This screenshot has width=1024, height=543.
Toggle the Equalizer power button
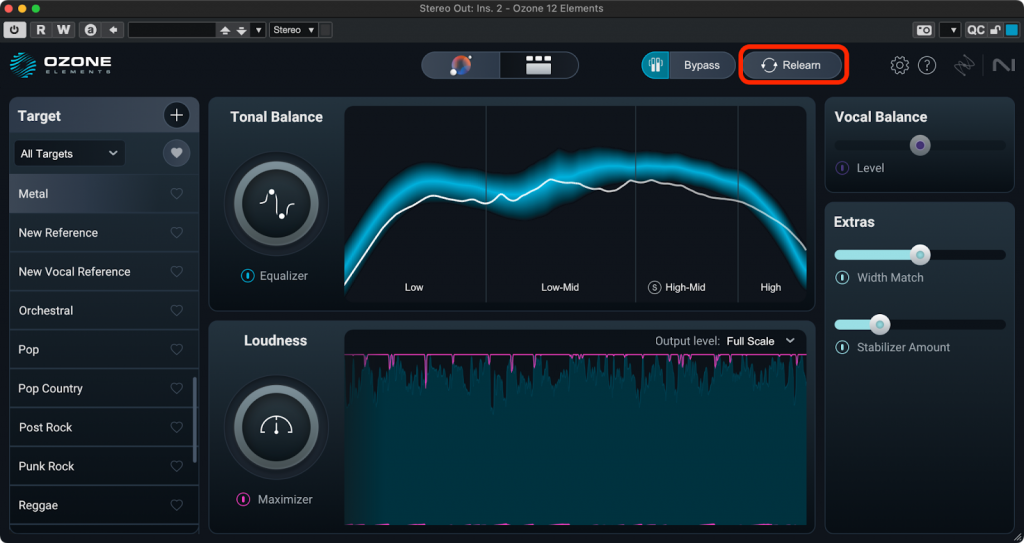(247, 276)
